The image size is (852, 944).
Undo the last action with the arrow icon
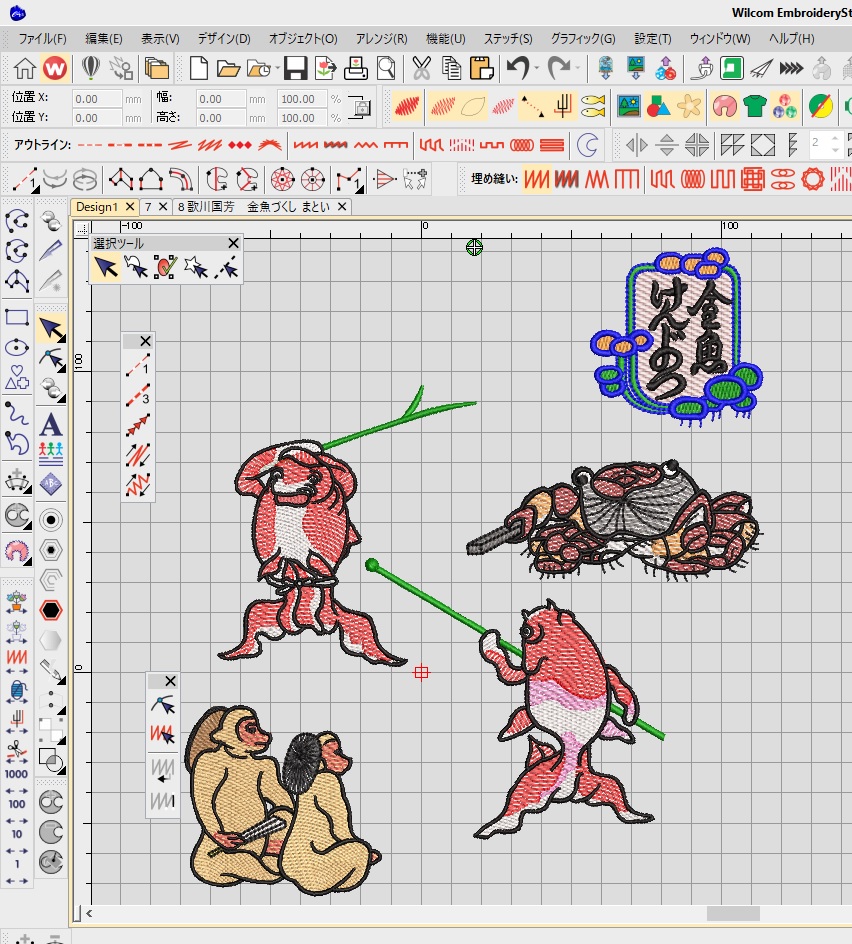click(x=517, y=68)
